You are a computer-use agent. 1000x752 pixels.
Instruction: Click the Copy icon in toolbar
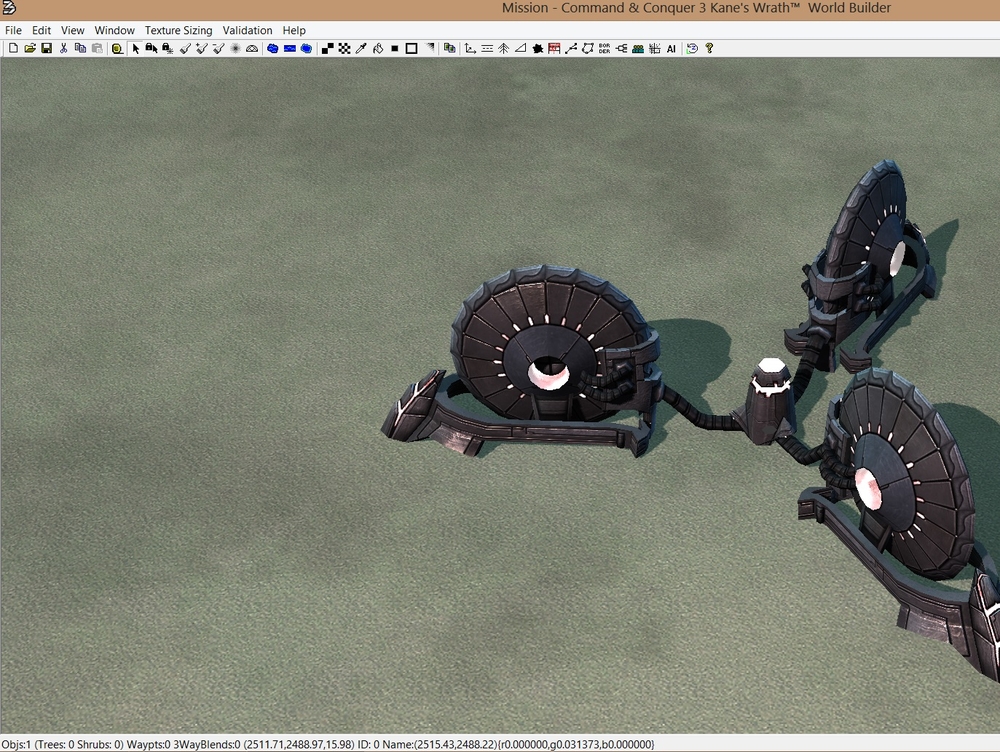pyautogui.click(x=80, y=48)
